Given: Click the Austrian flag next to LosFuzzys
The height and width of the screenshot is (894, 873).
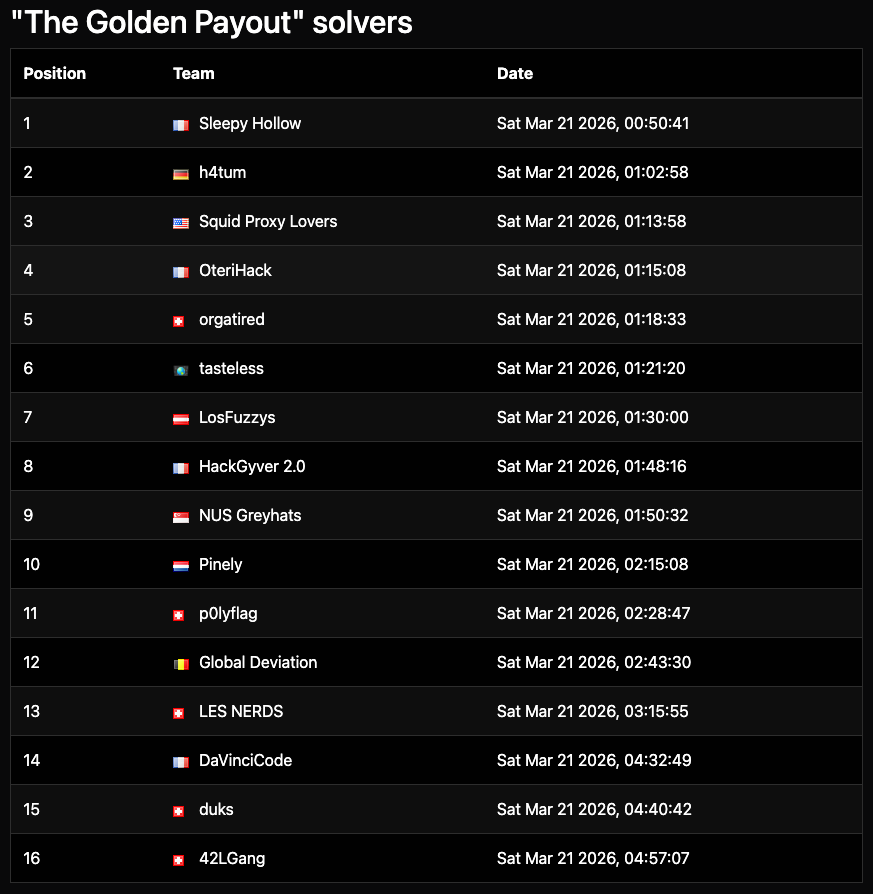Looking at the screenshot, I should click(180, 419).
